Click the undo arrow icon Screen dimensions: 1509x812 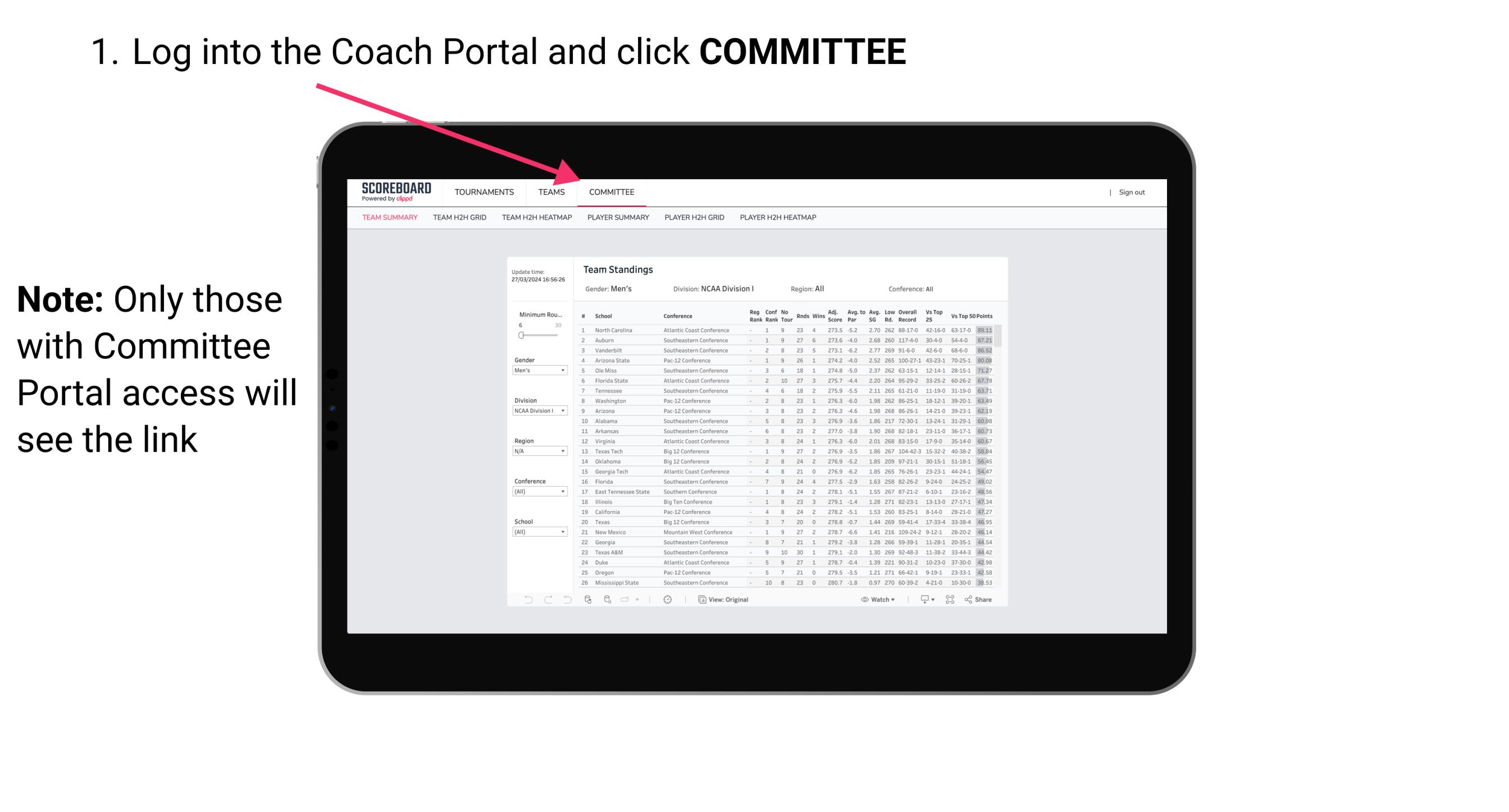point(522,600)
